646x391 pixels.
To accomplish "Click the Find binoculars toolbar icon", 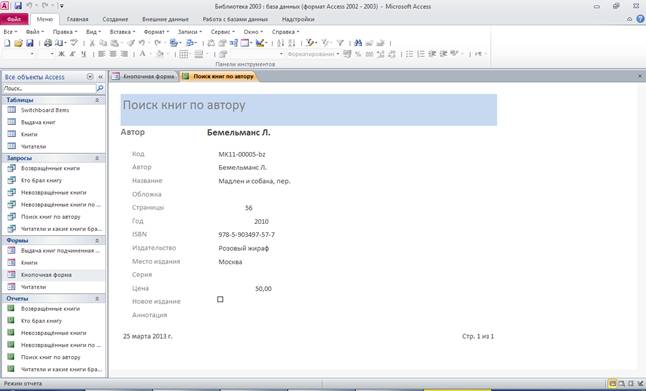I will point(358,43).
